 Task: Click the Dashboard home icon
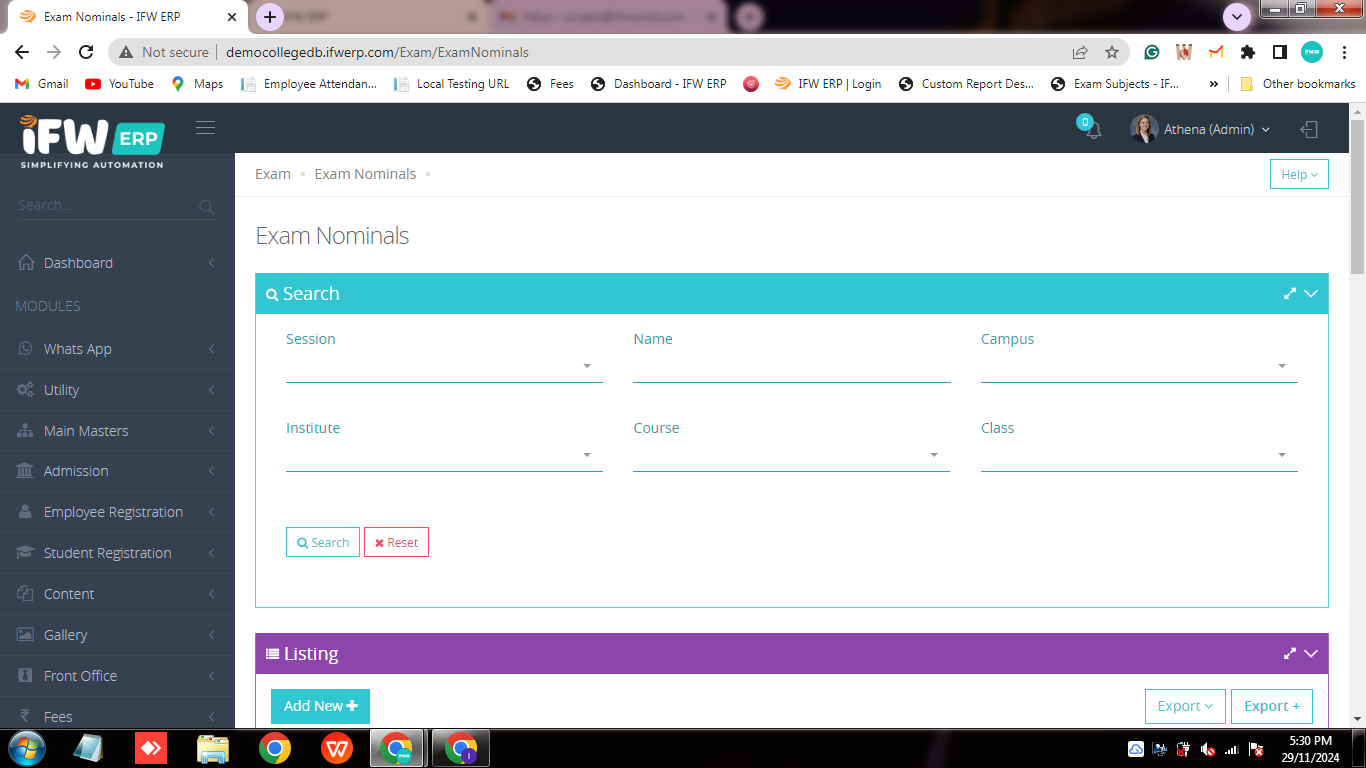point(26,262)
